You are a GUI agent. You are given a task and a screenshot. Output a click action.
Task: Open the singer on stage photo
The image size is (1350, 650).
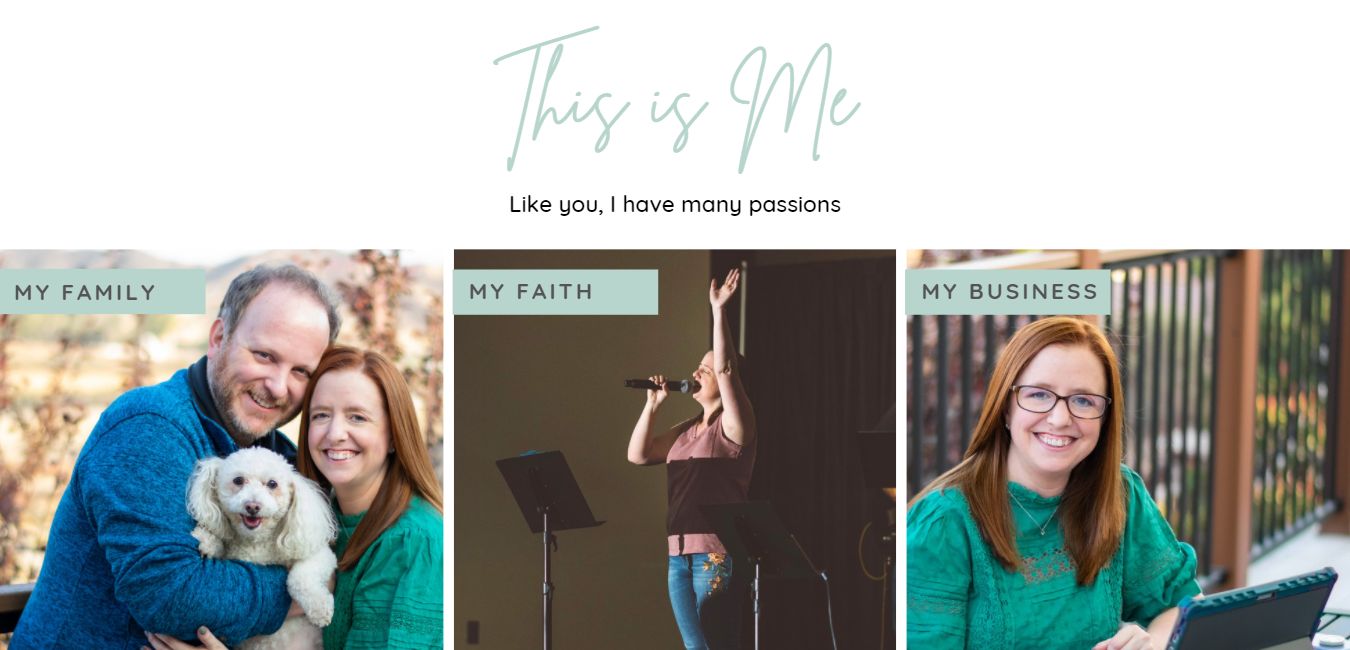pyautogui.click(x=675, y=449)
